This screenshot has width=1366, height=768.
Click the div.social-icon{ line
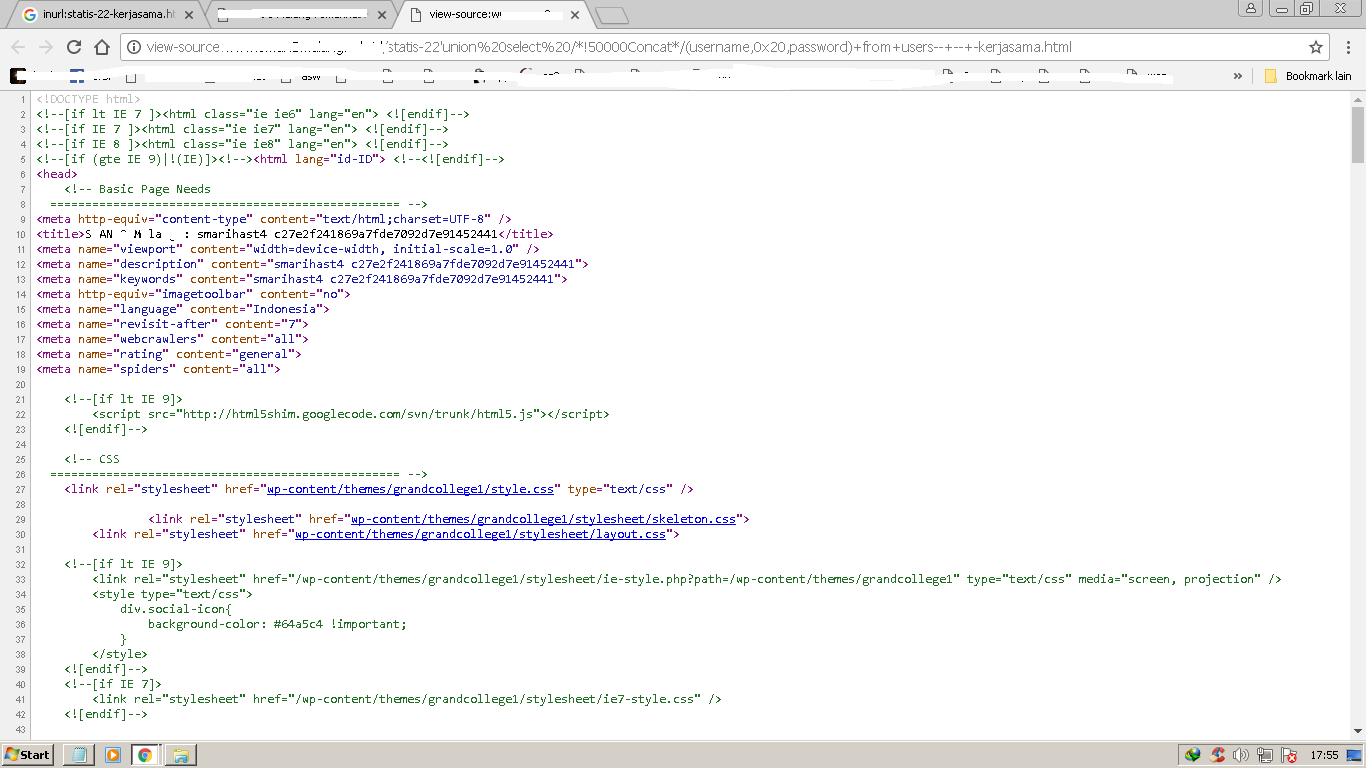coord(176,609)
